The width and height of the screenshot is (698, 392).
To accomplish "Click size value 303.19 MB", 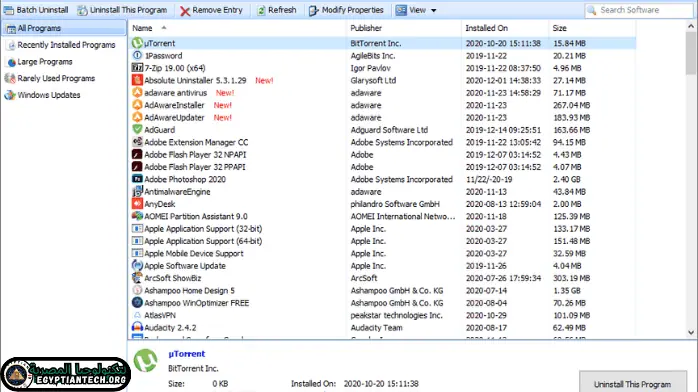I will (571, 278).
